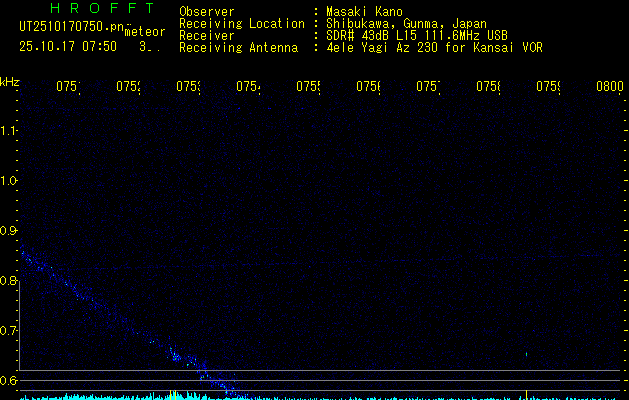Click the 1.1 kHz axis label
This screenshot has height=400, width=629.
tap(8, 130)
